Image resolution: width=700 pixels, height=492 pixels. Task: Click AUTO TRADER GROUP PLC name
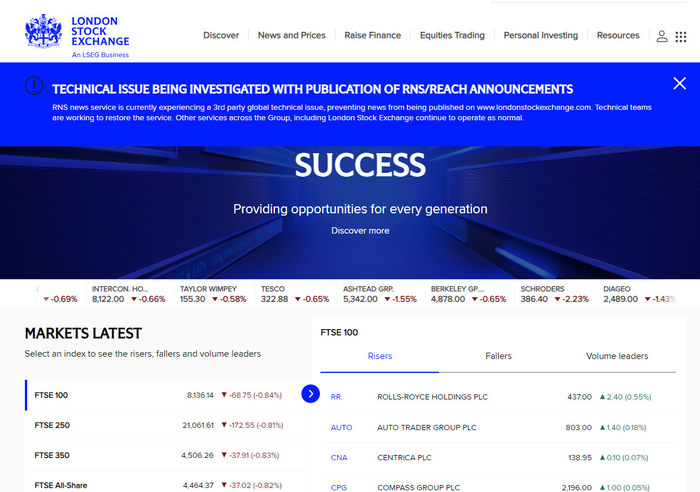pos(427,427)
